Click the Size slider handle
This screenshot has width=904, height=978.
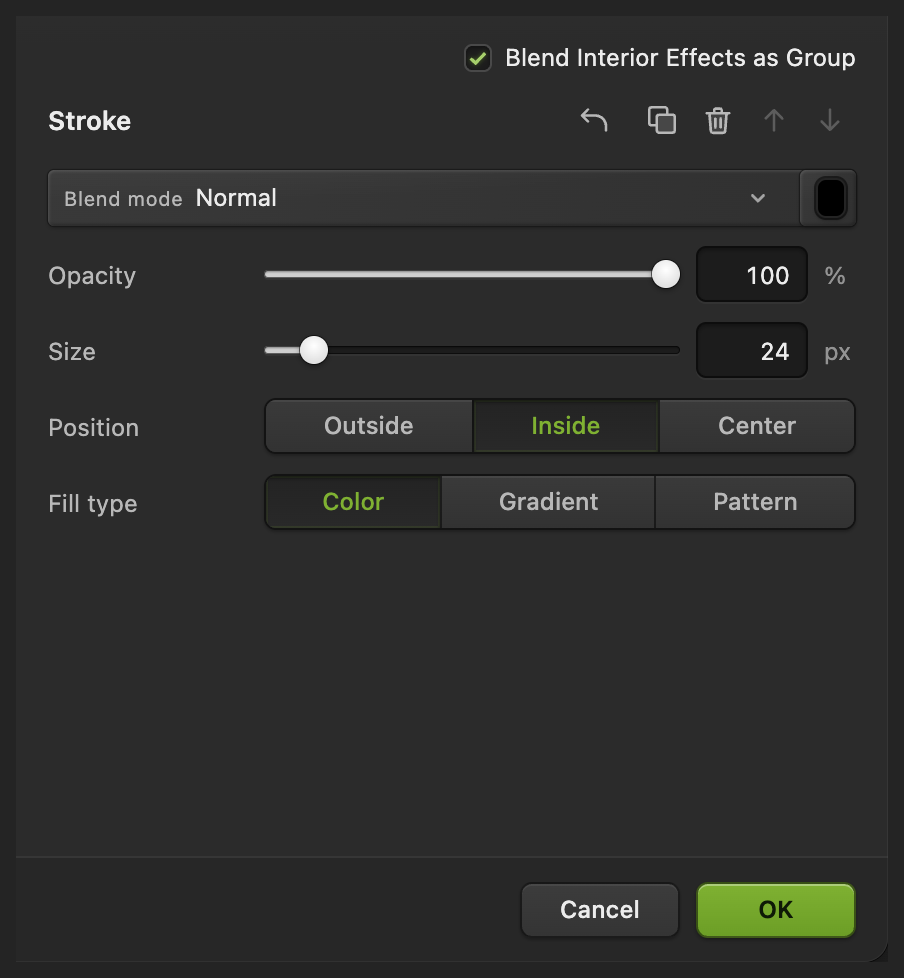[314, 351]
